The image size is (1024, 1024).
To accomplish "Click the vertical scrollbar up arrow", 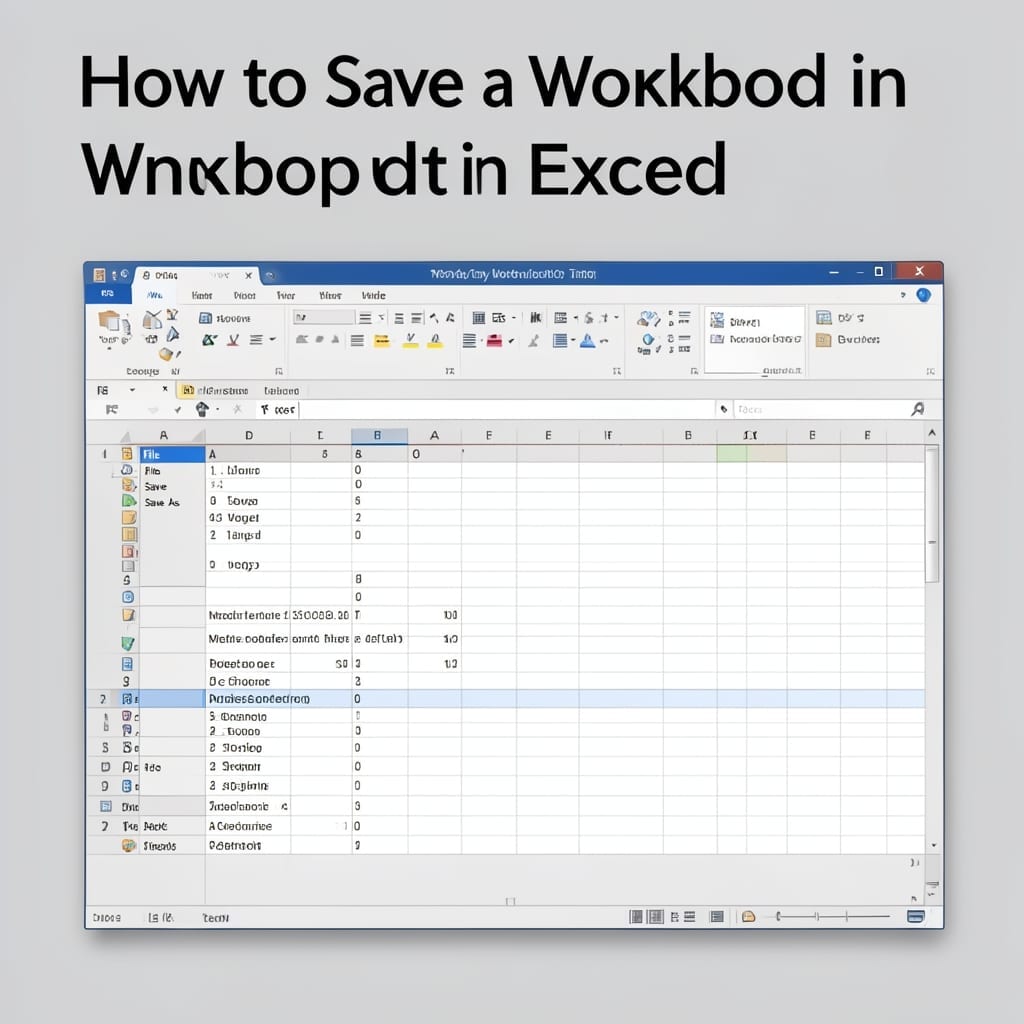I will (x=932, y=433).
